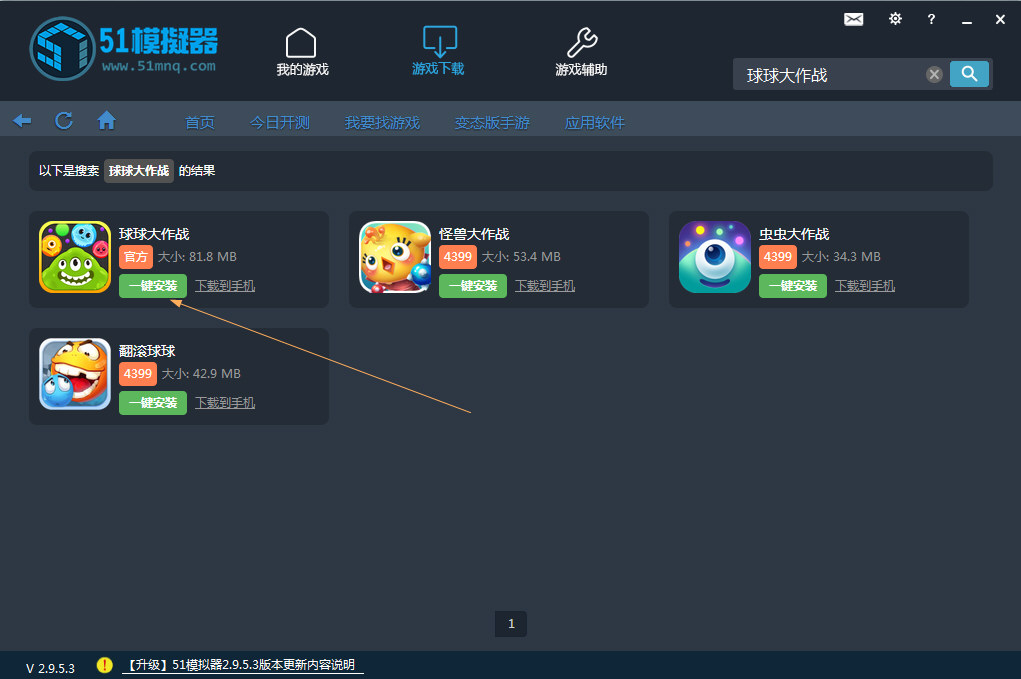Open help with the question mark icon
This screenshot has width=1021, height=679.
click(931, 19)
